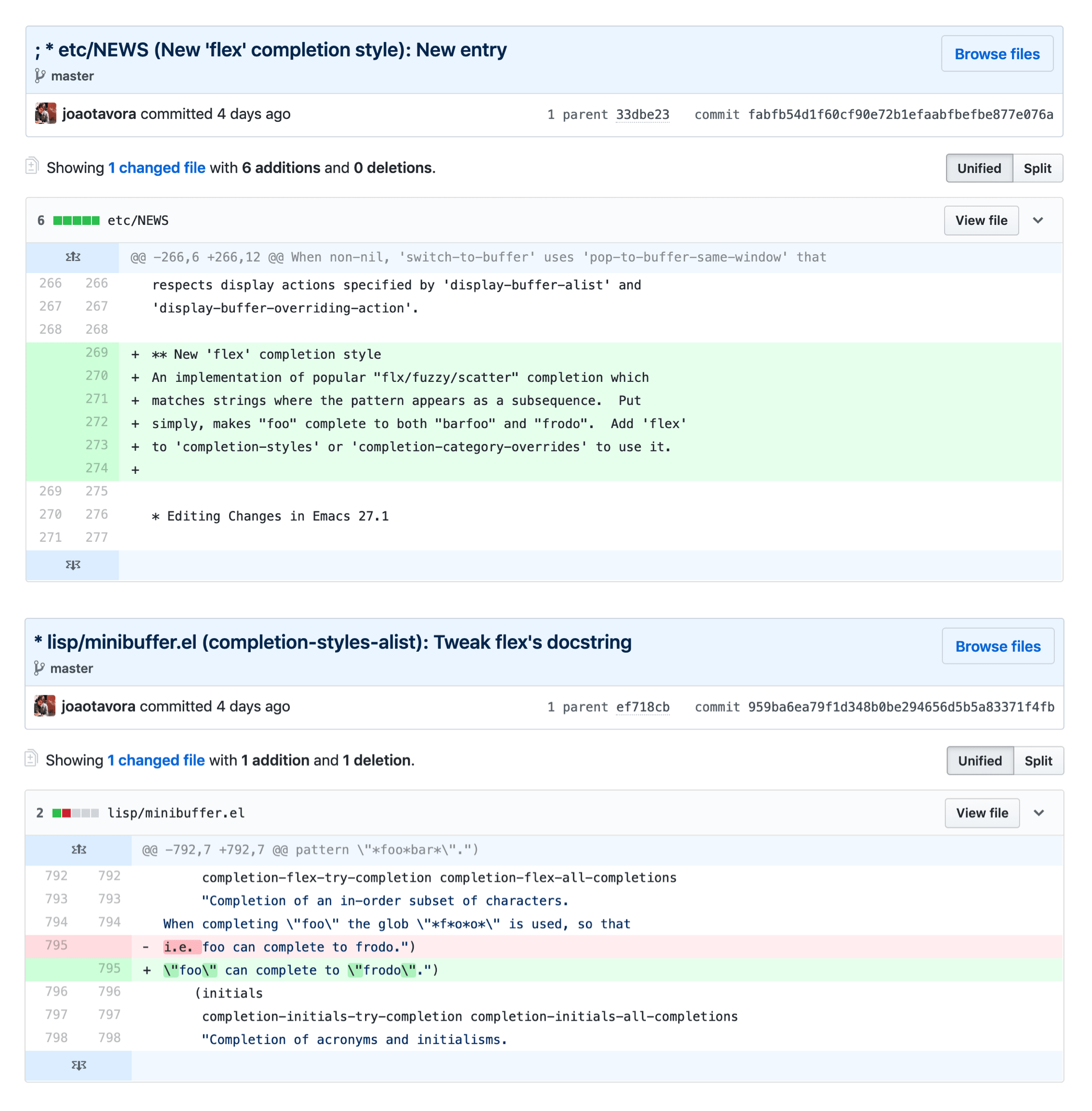Click the master branch icon on the first commit

[40, 76]
